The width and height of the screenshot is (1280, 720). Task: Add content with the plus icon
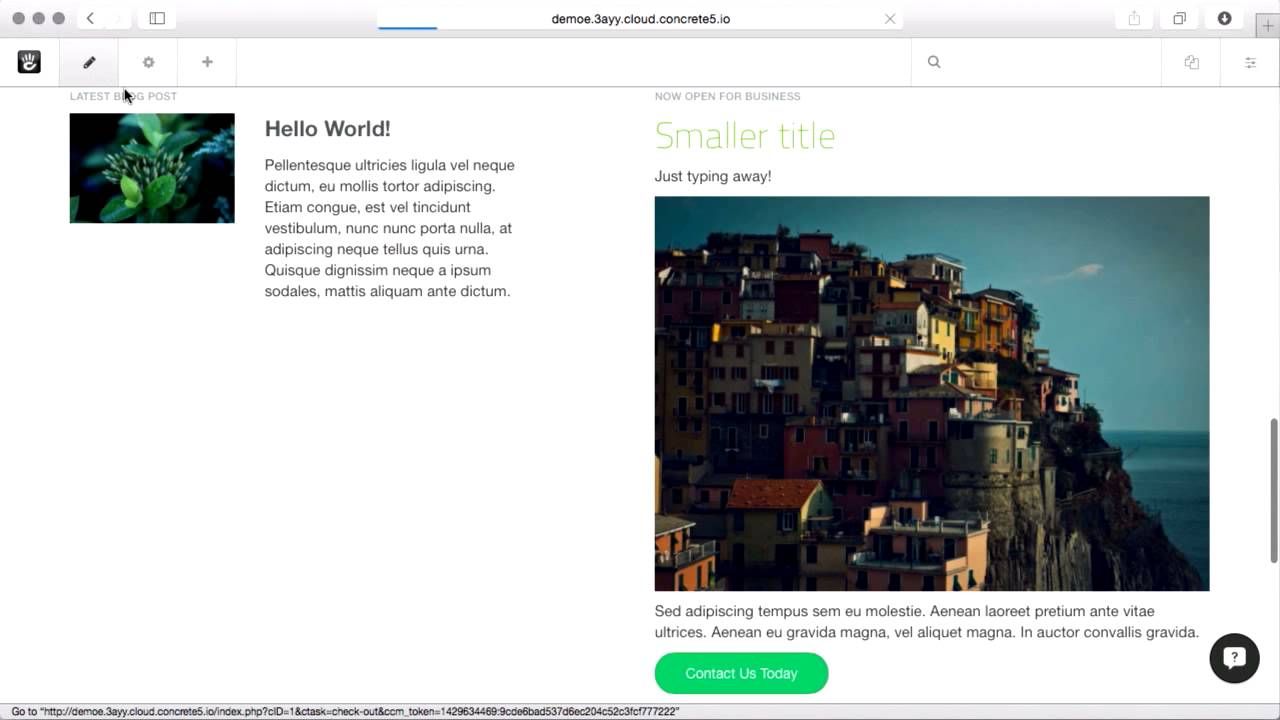[x=207, y=62]
